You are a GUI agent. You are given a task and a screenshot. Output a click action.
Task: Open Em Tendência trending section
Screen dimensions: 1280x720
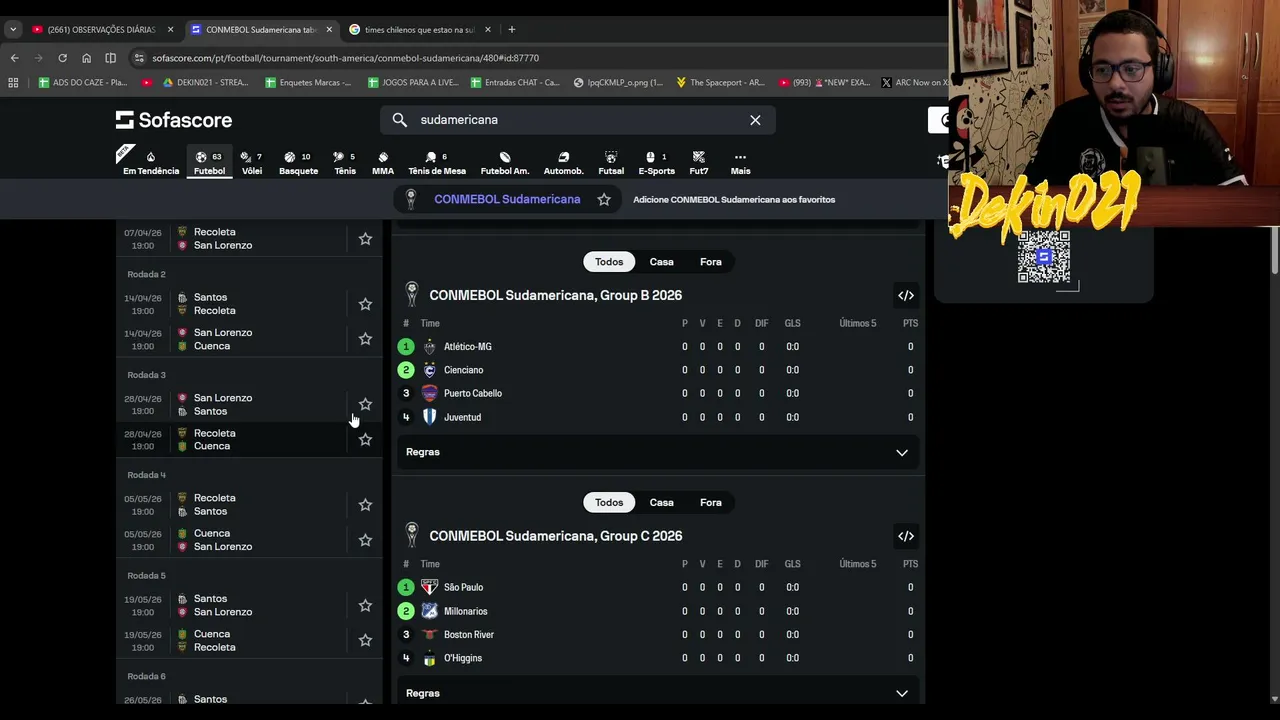151,163
